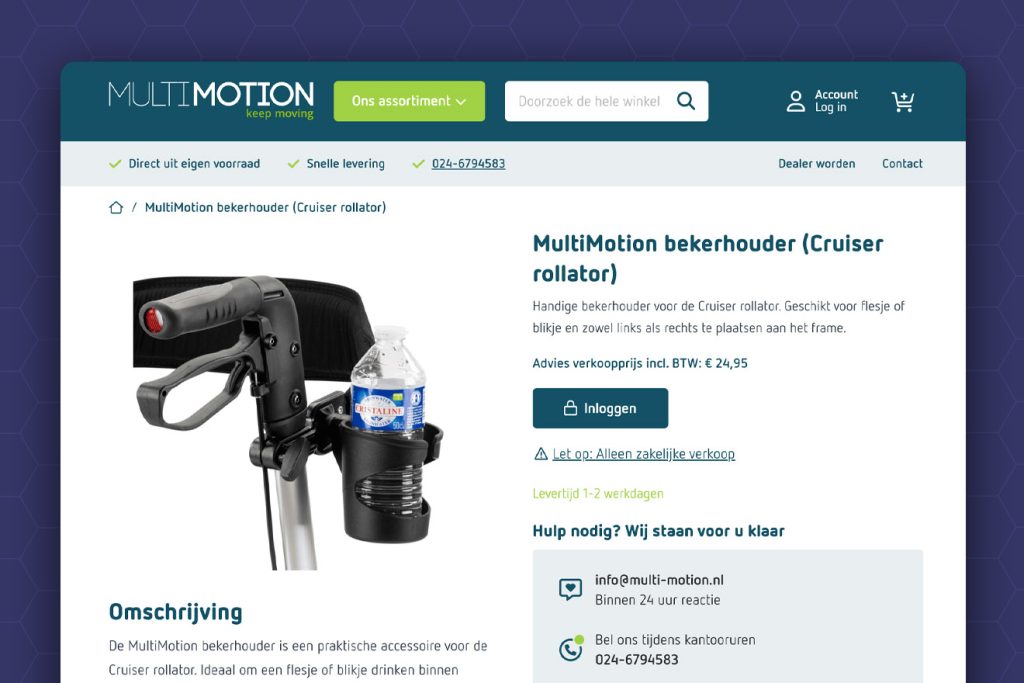Click the MultiMotion keep moving logo

(x=211, y=100)
